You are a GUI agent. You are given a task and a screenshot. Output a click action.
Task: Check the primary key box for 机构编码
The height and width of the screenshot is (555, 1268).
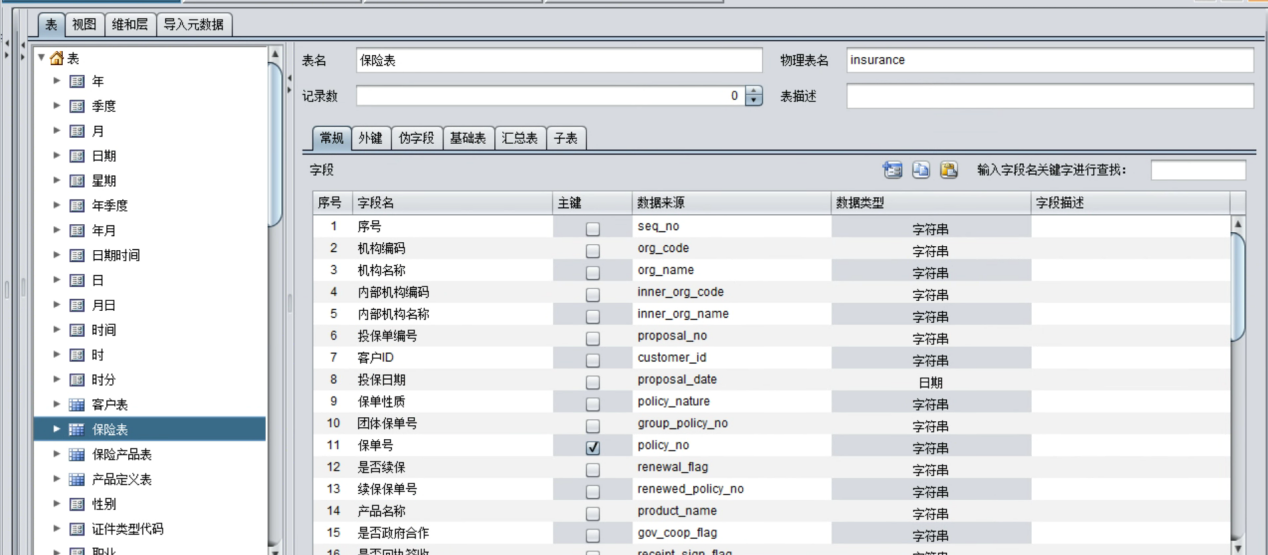pos(593,251)
